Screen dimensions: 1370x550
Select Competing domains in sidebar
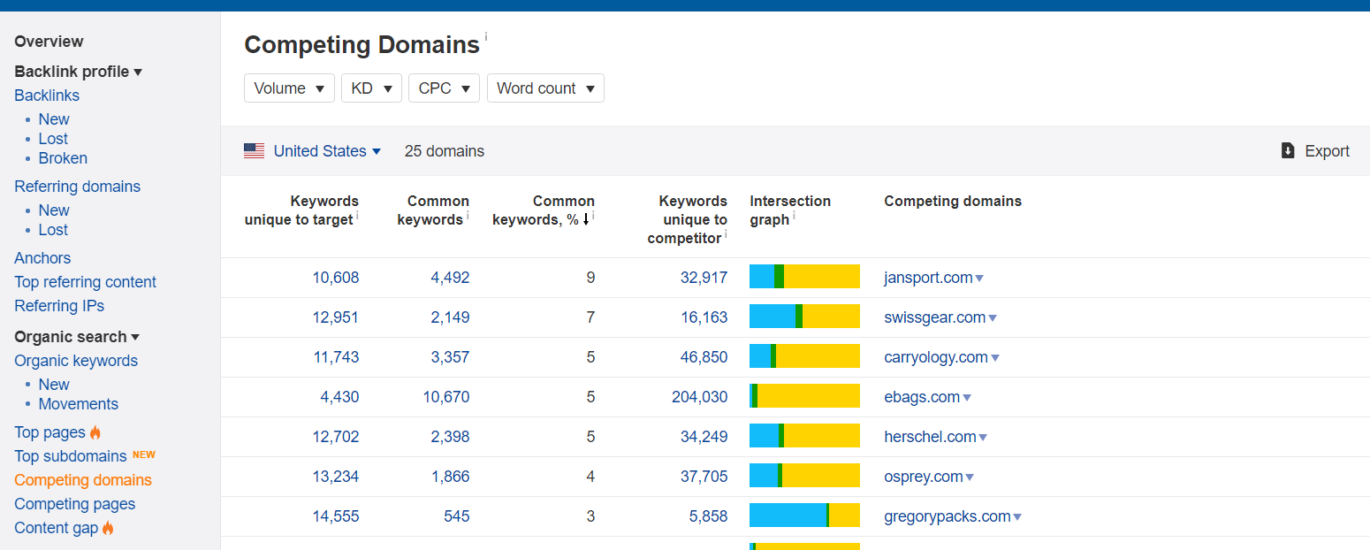[x=83, y=480]
